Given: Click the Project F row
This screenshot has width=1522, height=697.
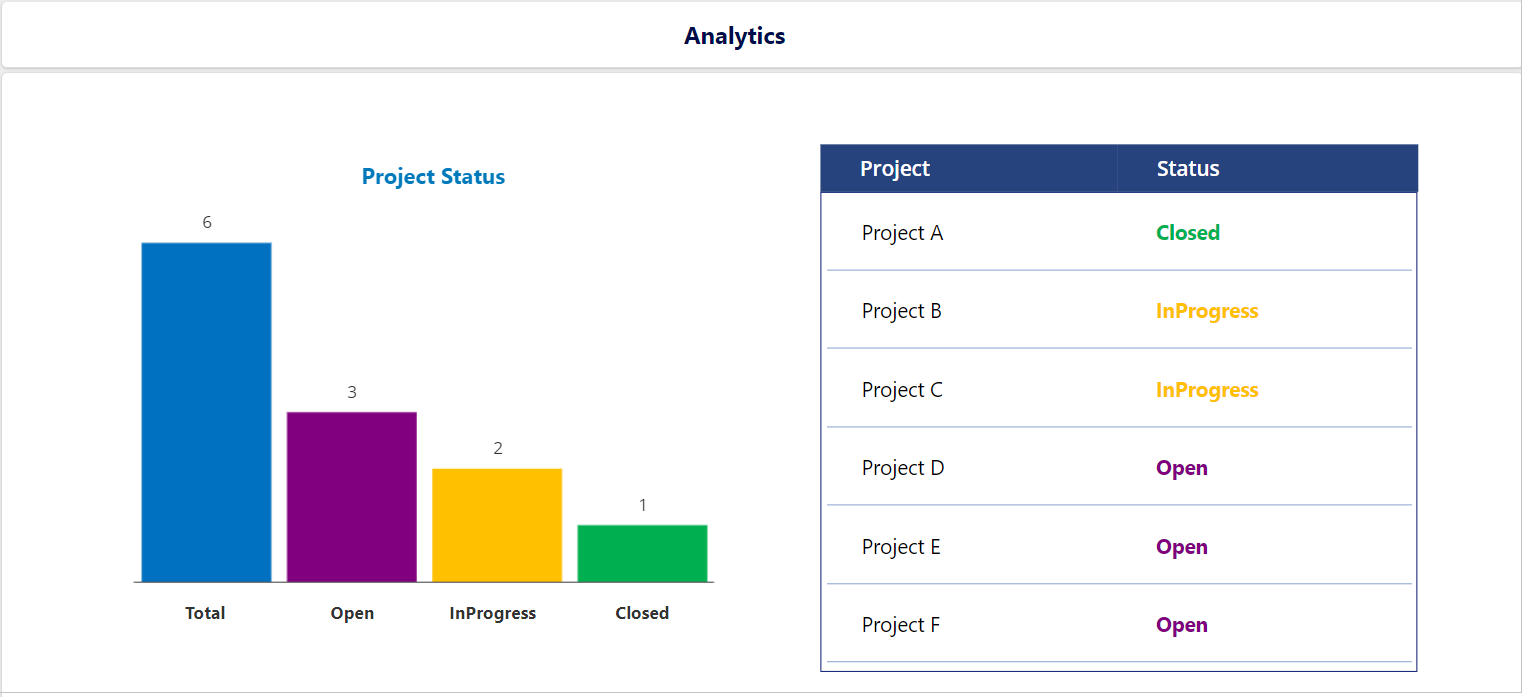Looking at the screenshot, I should tap(901, 624).
